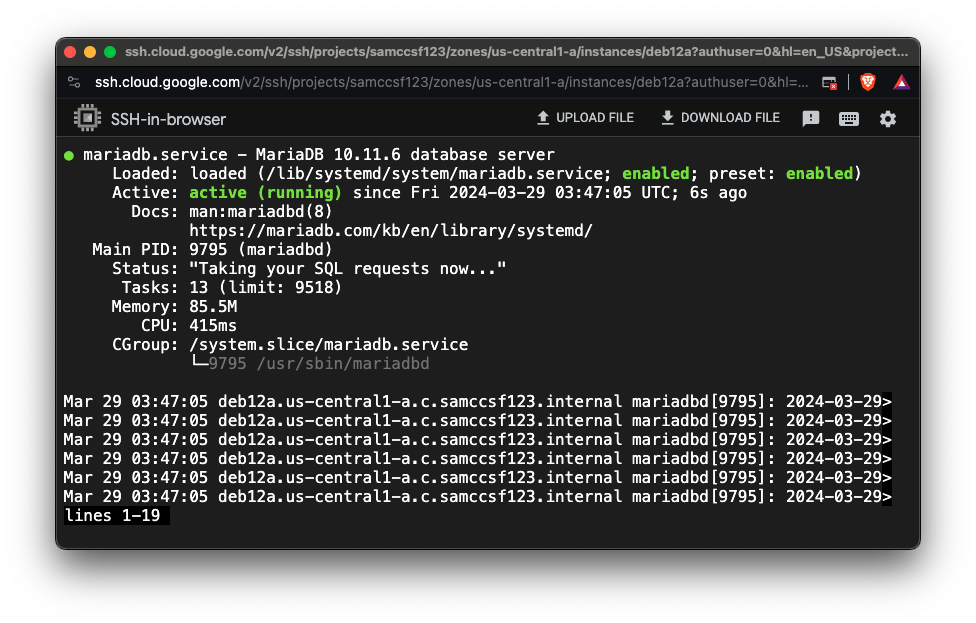This screenshot has width=976, height=623.
Task: Click the green status dot before mariadb.service
Action: pyautogui.click(x=68, y=155)
